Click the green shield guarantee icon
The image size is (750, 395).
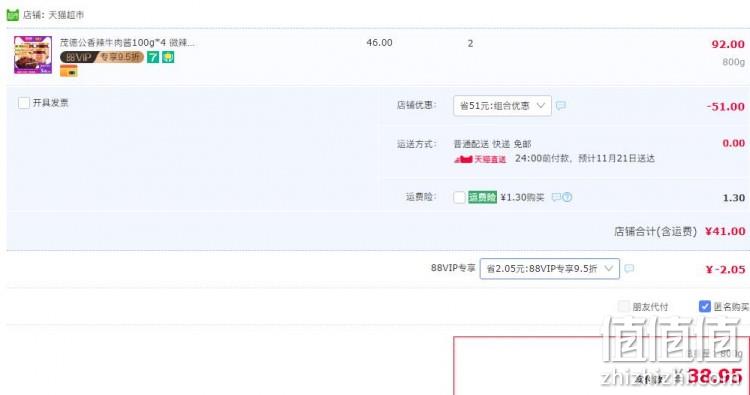pyautogui.click(x=168, y=57)
